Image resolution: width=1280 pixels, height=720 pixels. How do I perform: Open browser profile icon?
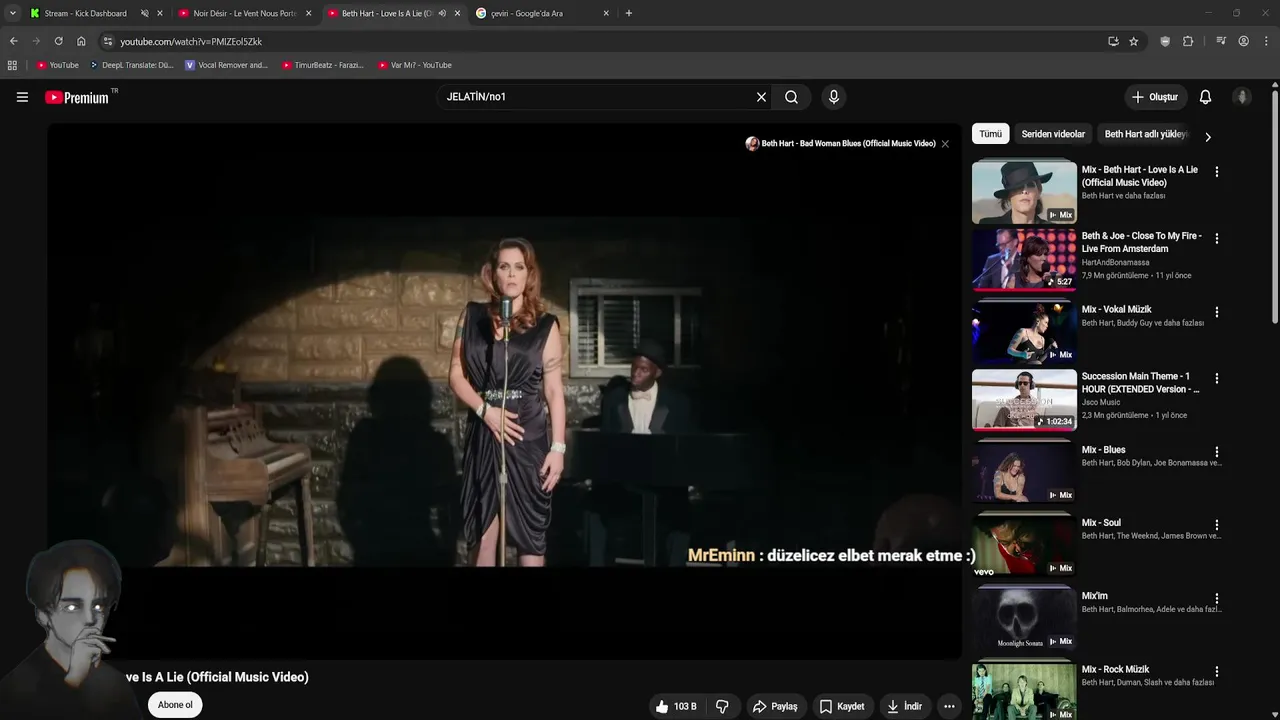point(1243,41)
